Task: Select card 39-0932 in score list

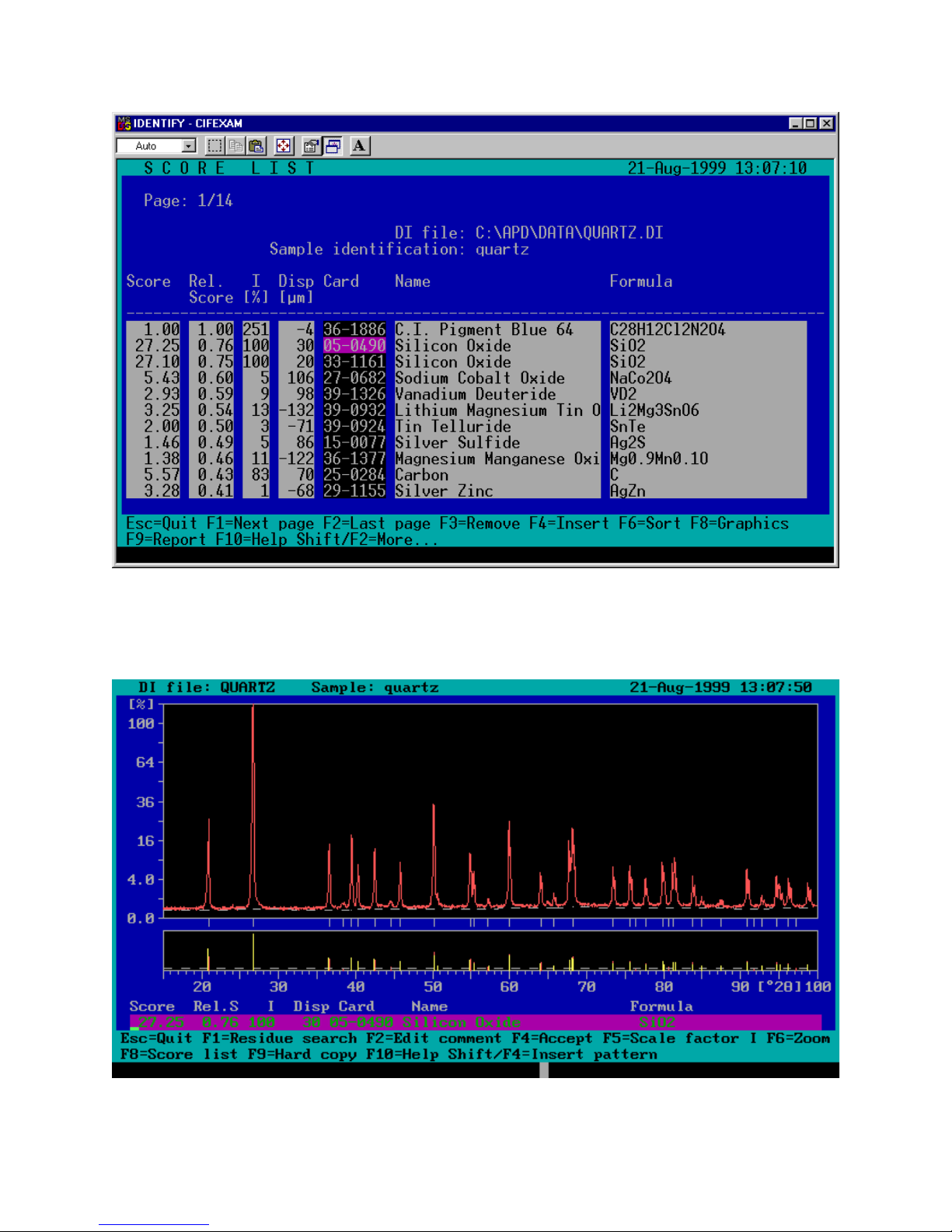Action: (354, 410)
